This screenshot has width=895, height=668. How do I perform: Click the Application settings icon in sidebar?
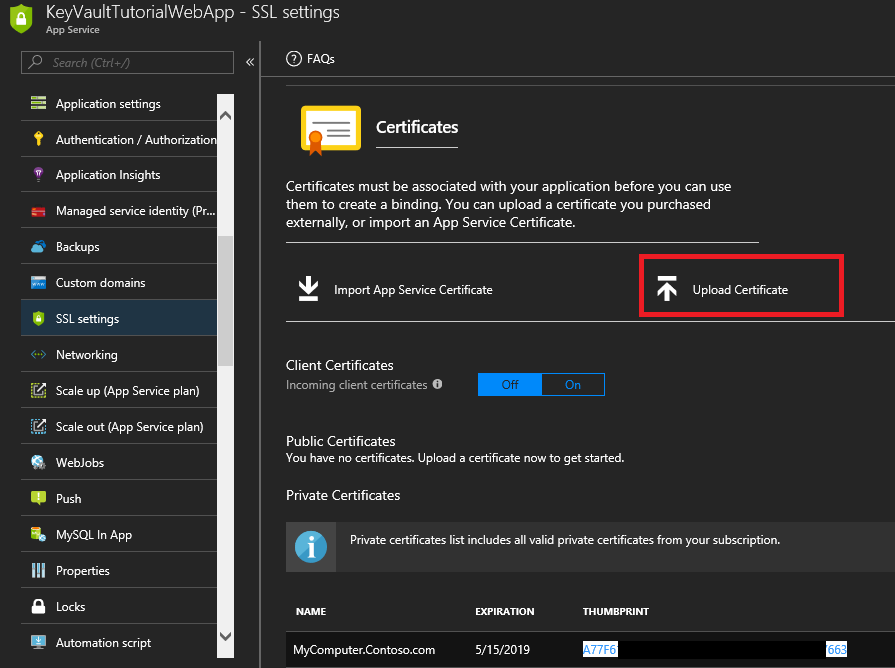click(38, 103)
